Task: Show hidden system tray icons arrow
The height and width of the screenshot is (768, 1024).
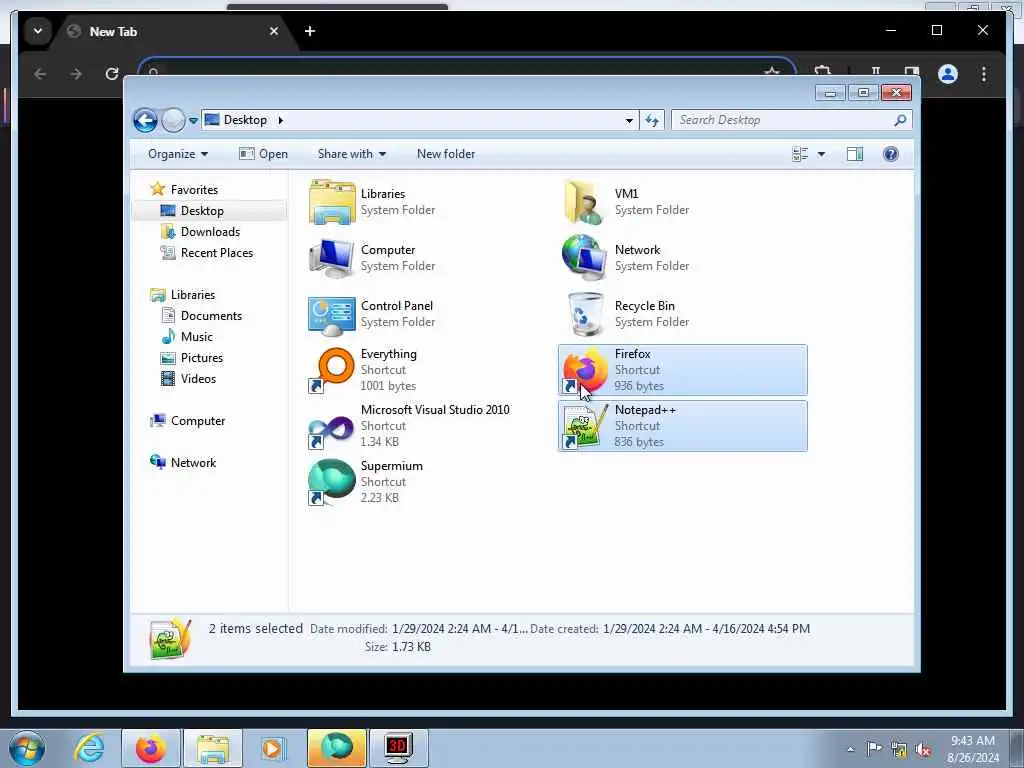Action: [x=851, y=750]
